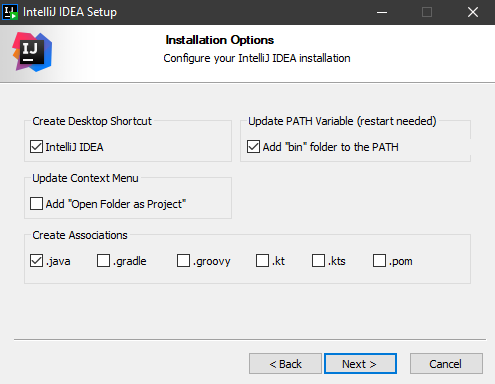Go to the next setup step
495x384 pixels.
(x=360, y=364)
